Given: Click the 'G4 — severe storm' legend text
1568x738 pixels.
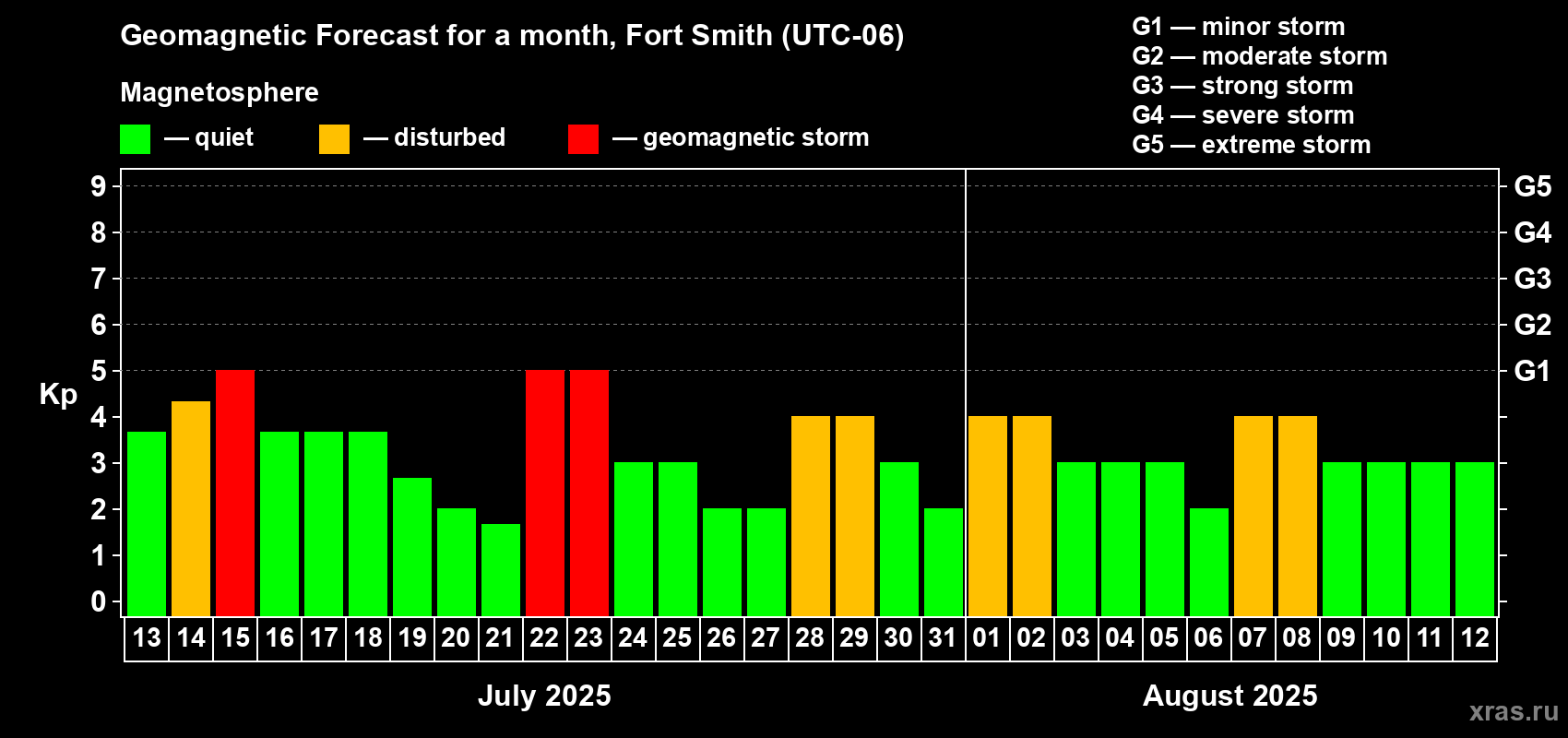Looking at the screenshot, I should pyautogui.click(x=1243, y=115).
